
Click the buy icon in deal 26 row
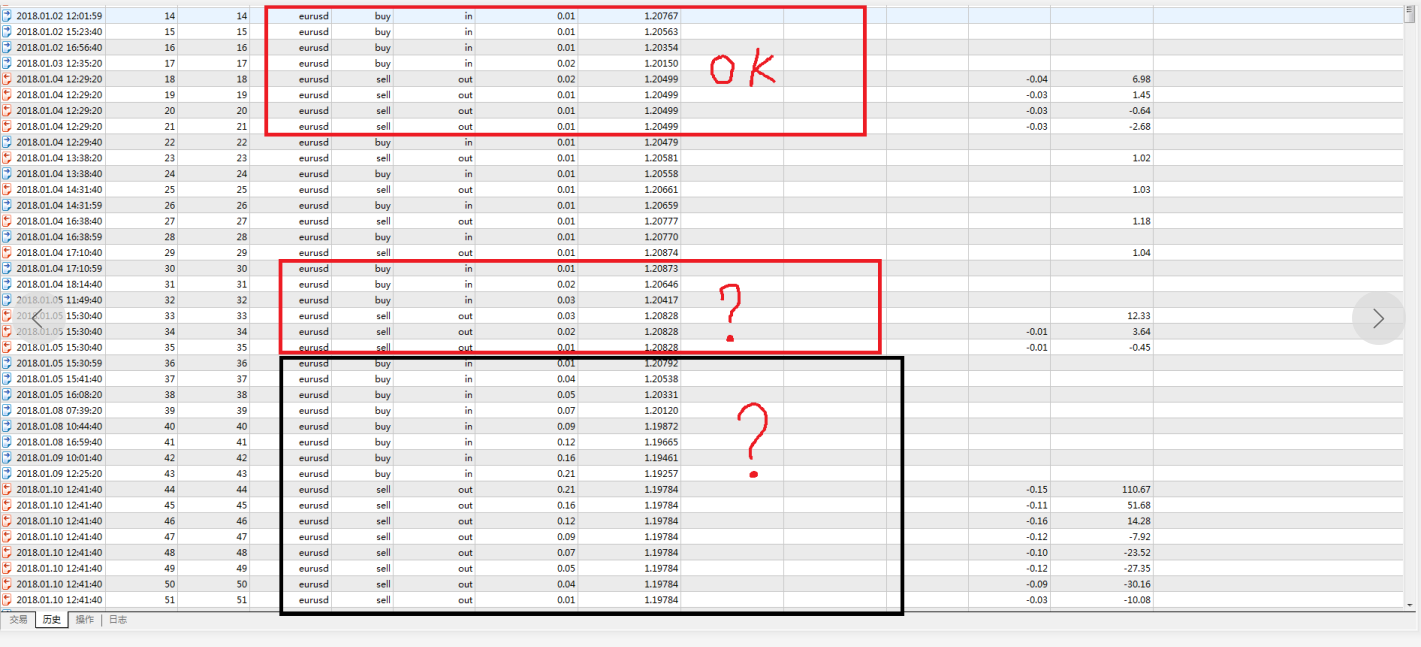tap(7, 205)
